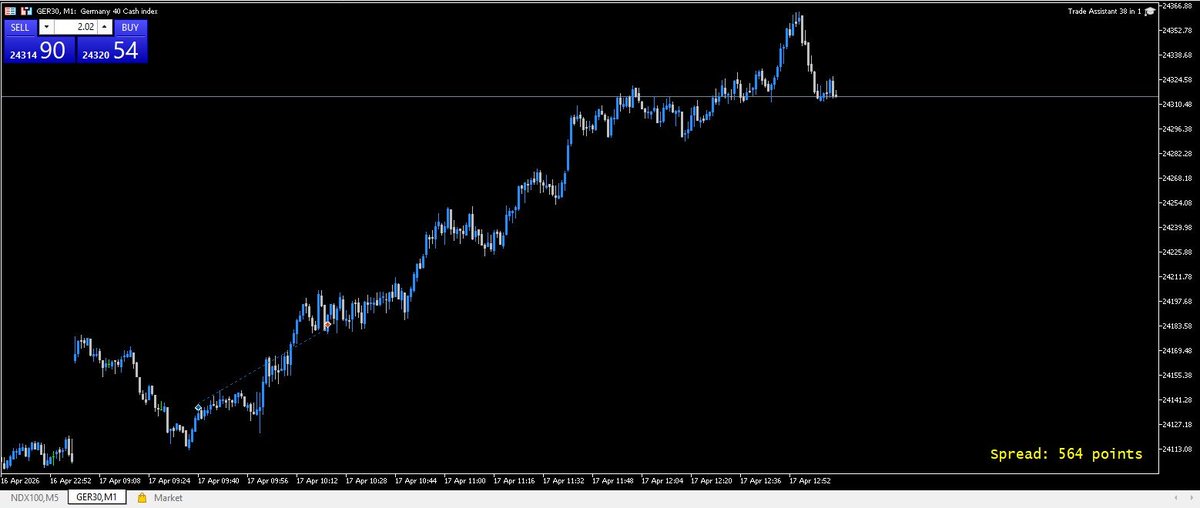
Task: Increase lot volume with up arrow
Action: coord(105,27)
